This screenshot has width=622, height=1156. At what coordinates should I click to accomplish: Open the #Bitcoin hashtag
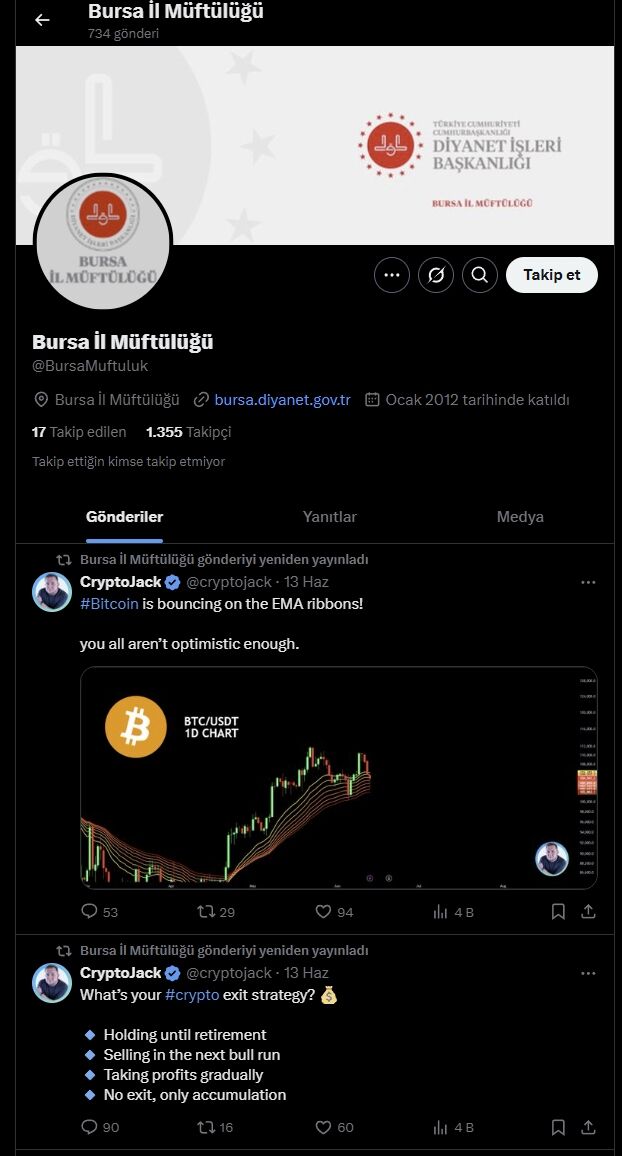click(110, 604)
